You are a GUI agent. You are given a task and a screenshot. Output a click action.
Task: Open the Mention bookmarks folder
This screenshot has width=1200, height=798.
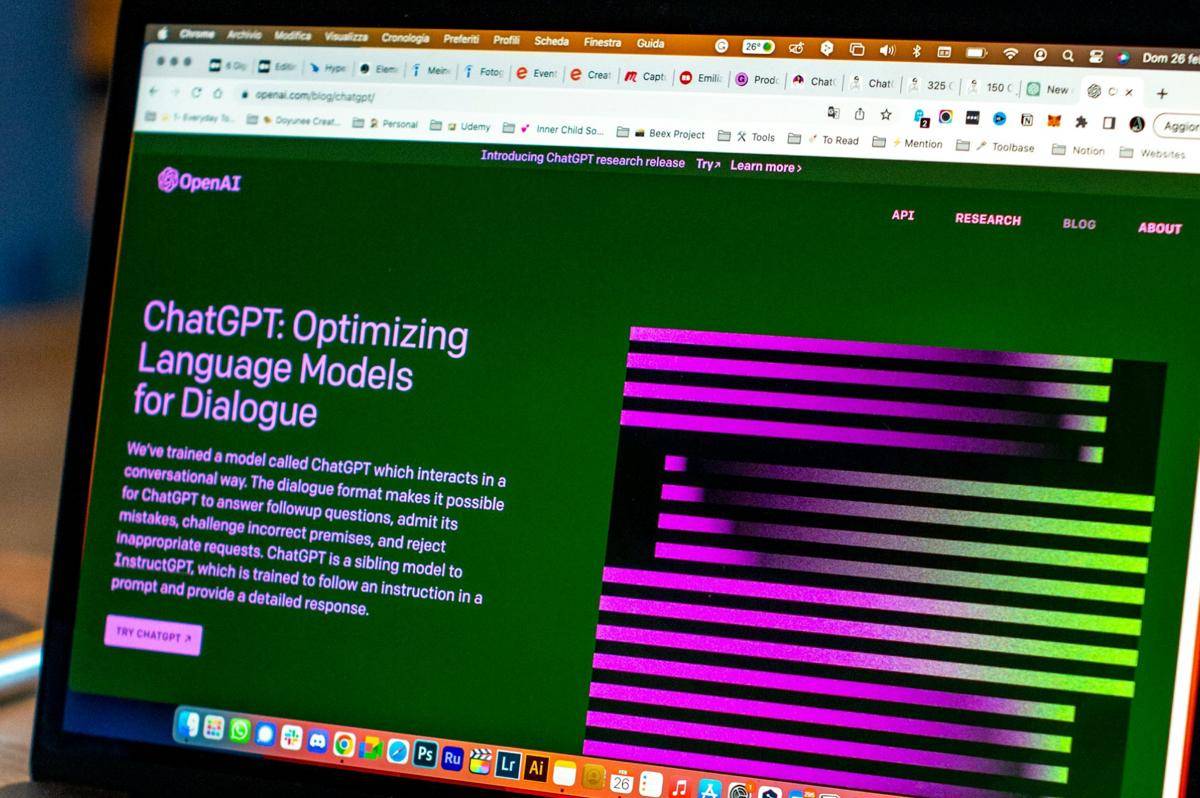point(907,143)
